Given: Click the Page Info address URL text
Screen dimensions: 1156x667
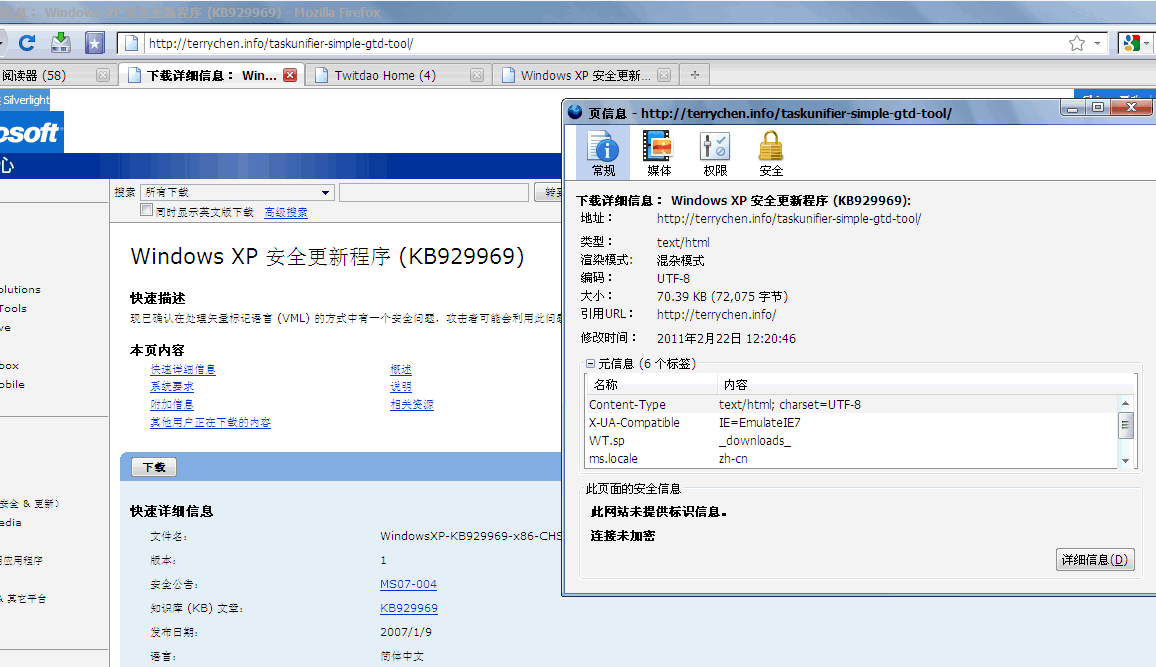Looking at the screenshot, I should pyautogui.click(x=789, y=218).
